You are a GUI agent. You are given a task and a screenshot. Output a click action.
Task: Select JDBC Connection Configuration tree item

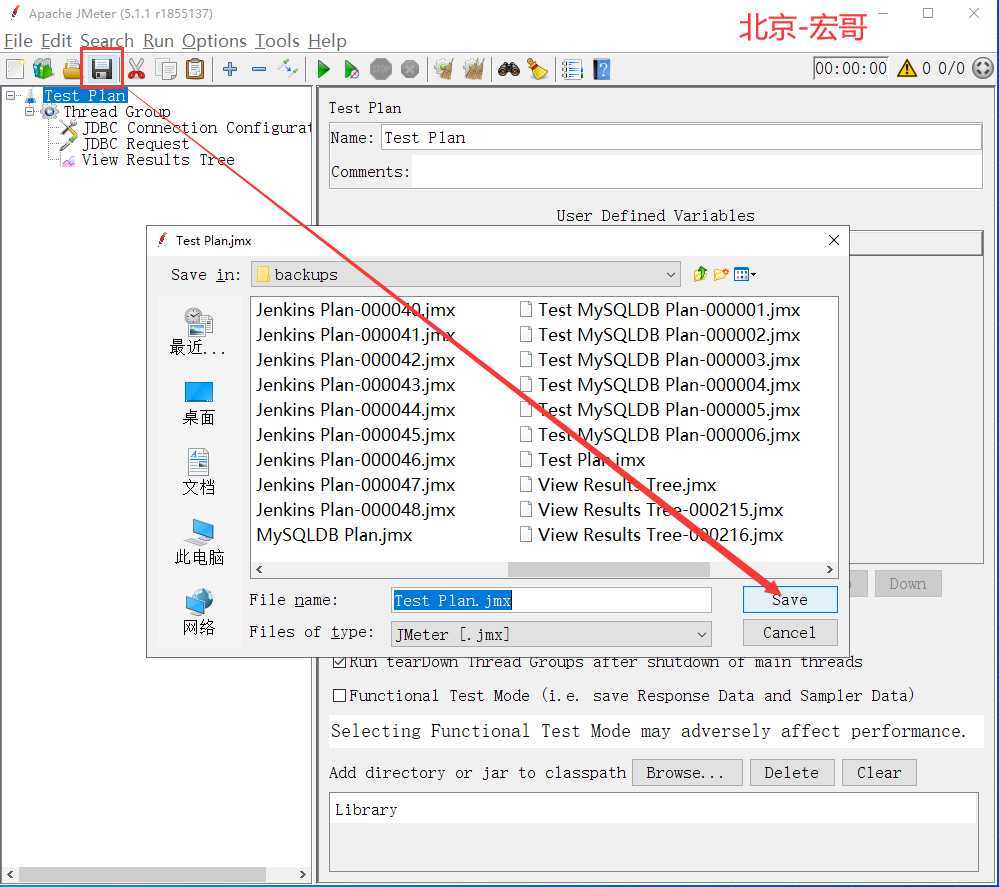pyautogui.click(x=197, y=127)
